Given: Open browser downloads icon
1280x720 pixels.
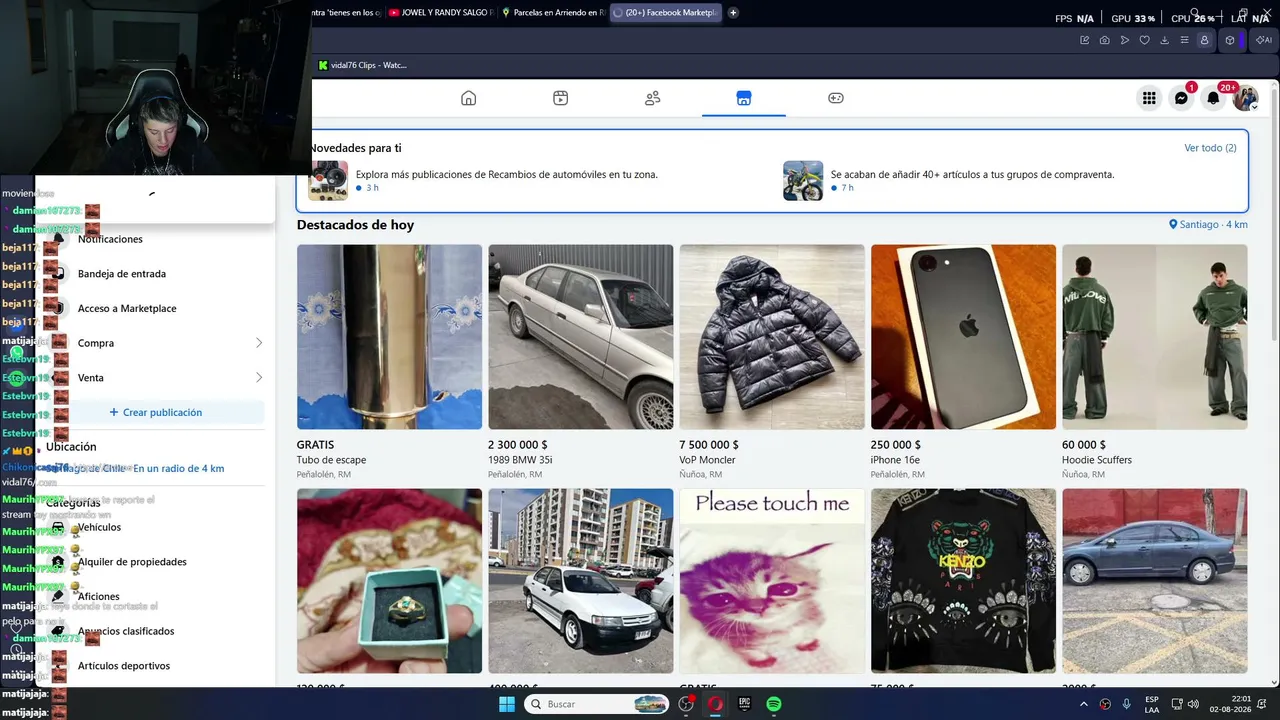Looking at the screenshot, I should tap(1164, 40).
